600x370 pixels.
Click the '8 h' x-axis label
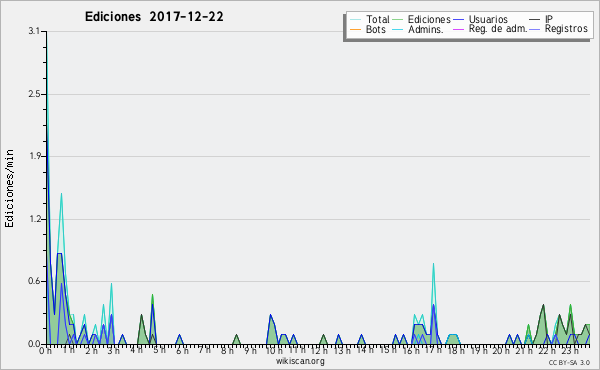click(227, 351)
